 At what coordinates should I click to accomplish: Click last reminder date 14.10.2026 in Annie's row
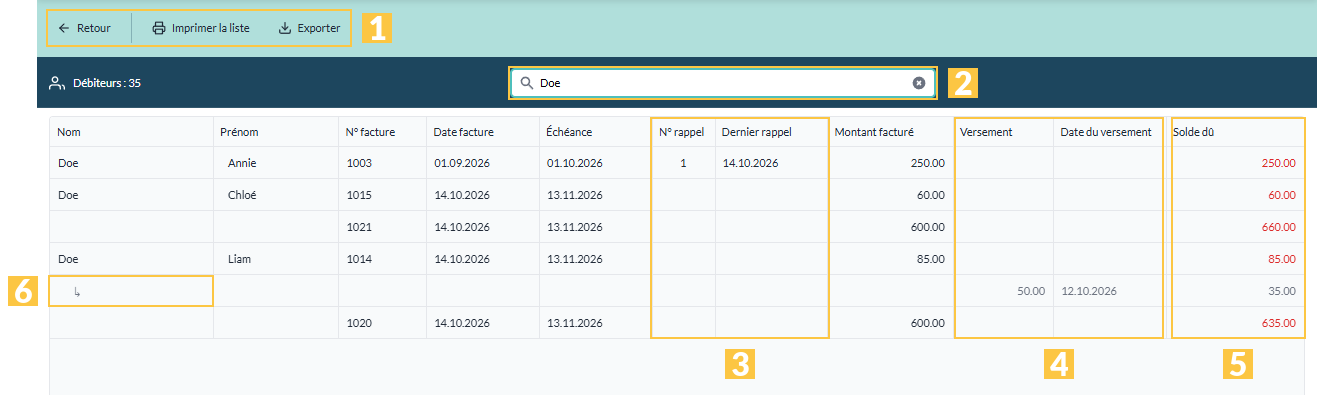[750, 163]
